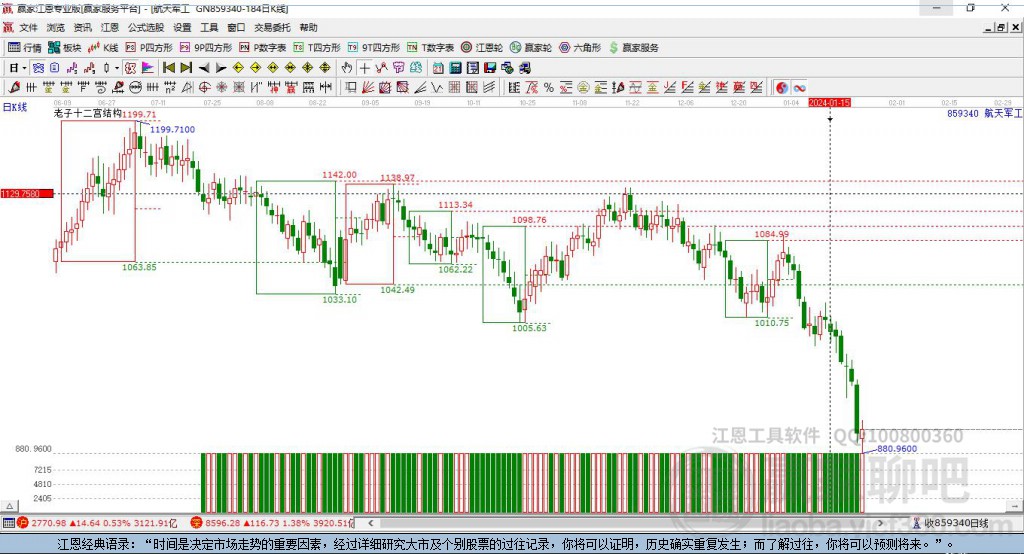Click the horizontal scrollbar left arrow
The width and height of the screenshot is (1024, 554).
tap(370, 522)
